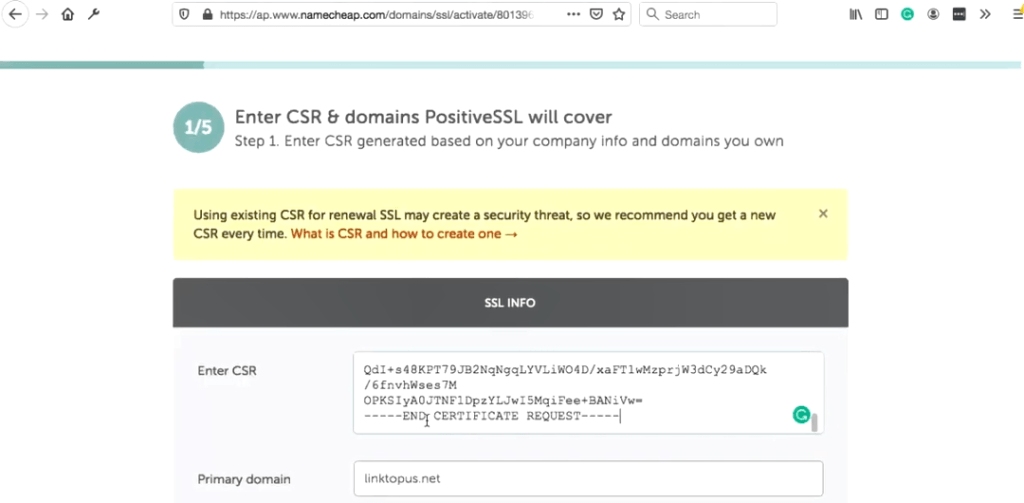The width and height of the screenshot is (1024, 503).
Task: Click 'Enter CSR' label text
Action: [227, 371]
